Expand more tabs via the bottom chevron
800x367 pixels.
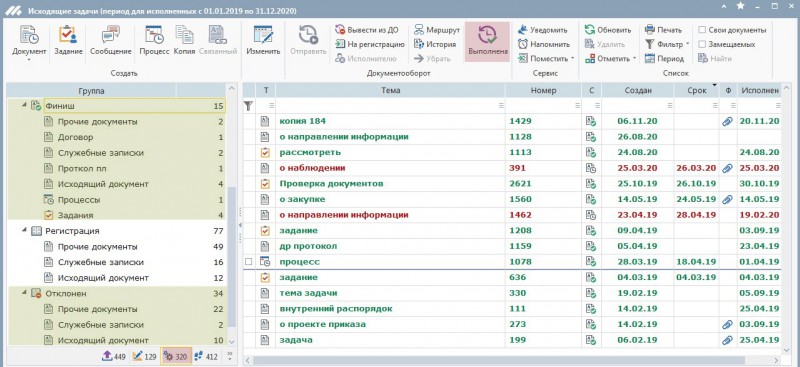click(229, 356)
